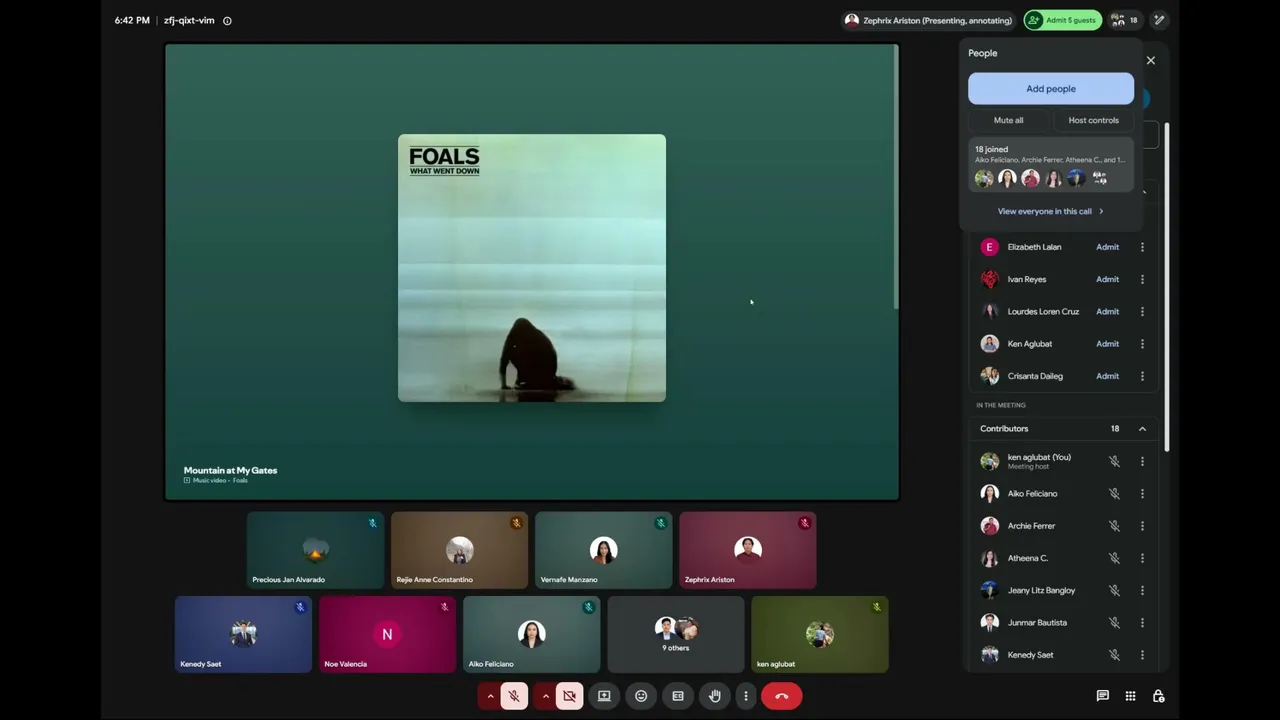Screen dimensions: 1280x720
Task: Open audio settings arrow beside microphone
Action: click(x=490, y=696)
